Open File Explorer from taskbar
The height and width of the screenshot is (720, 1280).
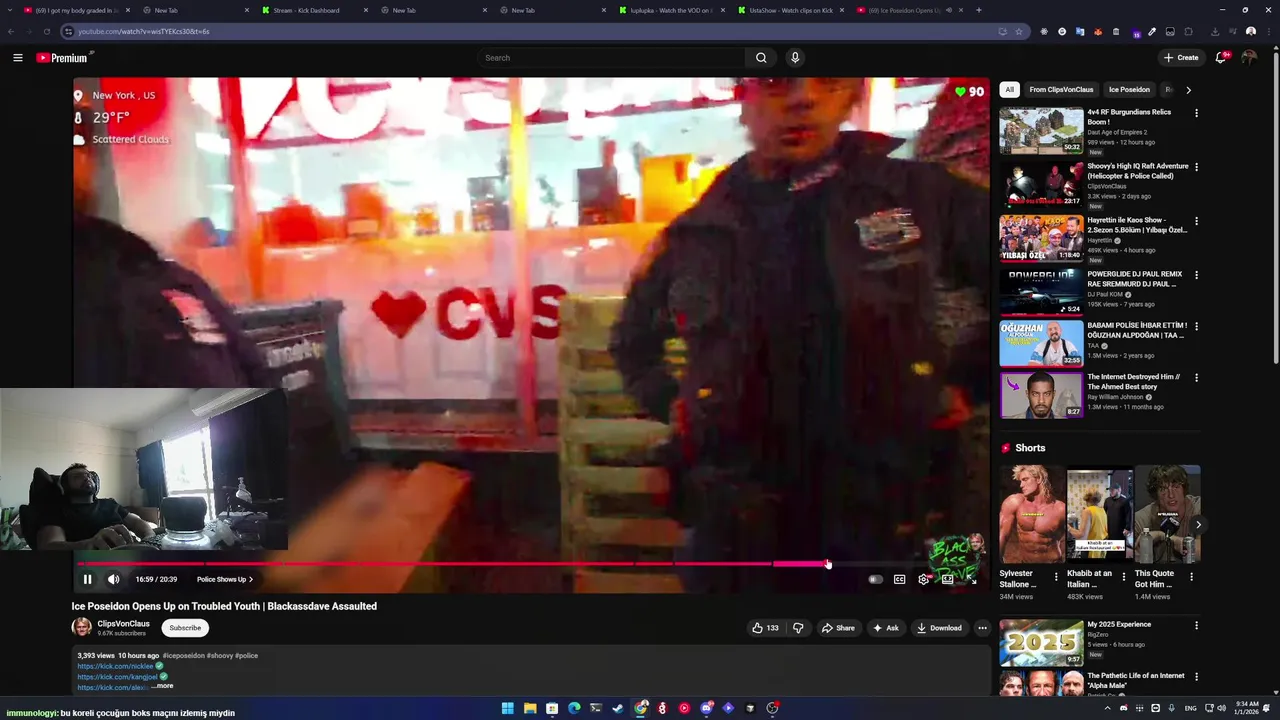(x=530, y=708)
